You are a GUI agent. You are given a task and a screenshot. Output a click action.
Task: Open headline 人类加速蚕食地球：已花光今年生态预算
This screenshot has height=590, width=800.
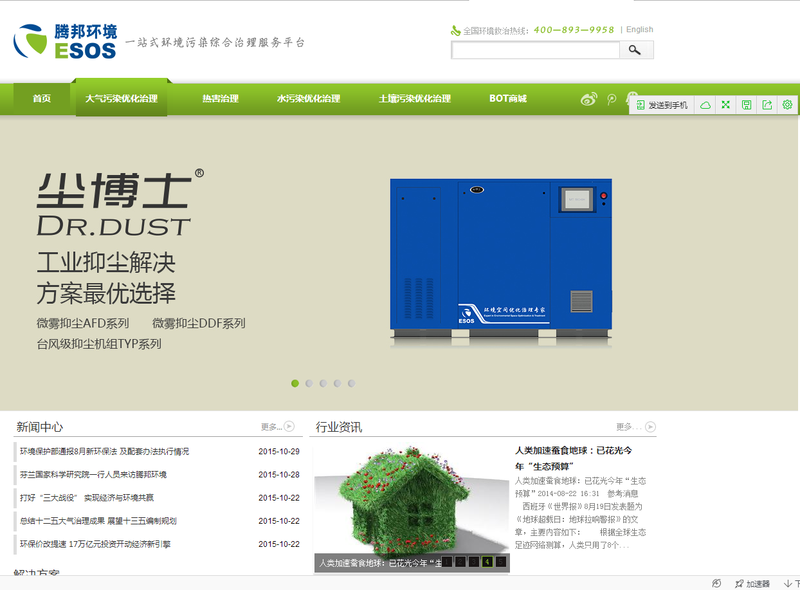573,458
